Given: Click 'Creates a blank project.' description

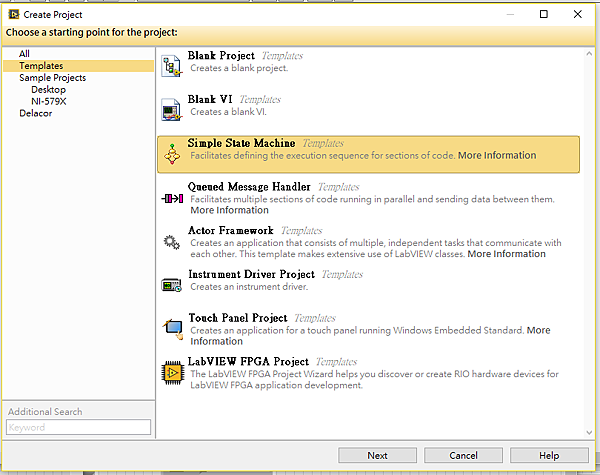Looking at the screenshot, I should [x=239, y=68].
